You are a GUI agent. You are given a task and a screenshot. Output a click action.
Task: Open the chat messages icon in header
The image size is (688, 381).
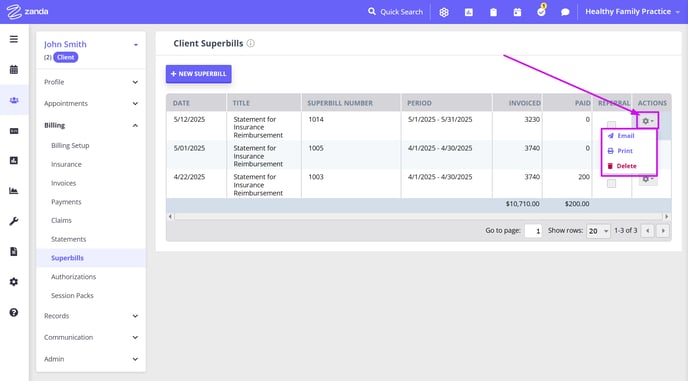tap(565, 12)
